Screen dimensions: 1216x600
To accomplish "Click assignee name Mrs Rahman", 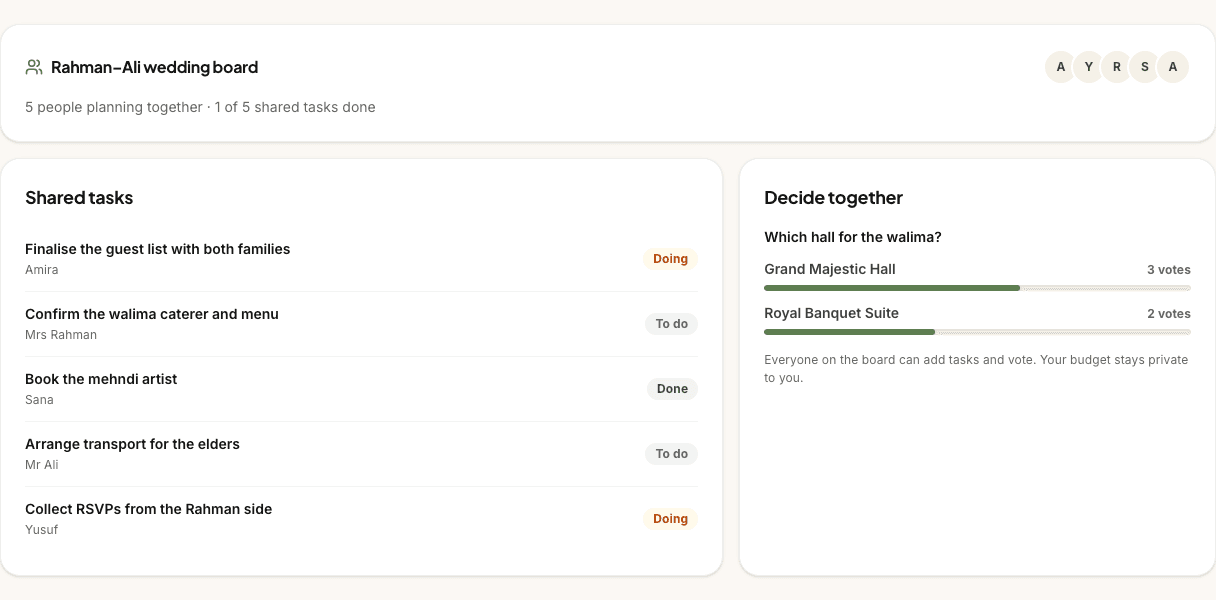I will (x=61, y=335).
